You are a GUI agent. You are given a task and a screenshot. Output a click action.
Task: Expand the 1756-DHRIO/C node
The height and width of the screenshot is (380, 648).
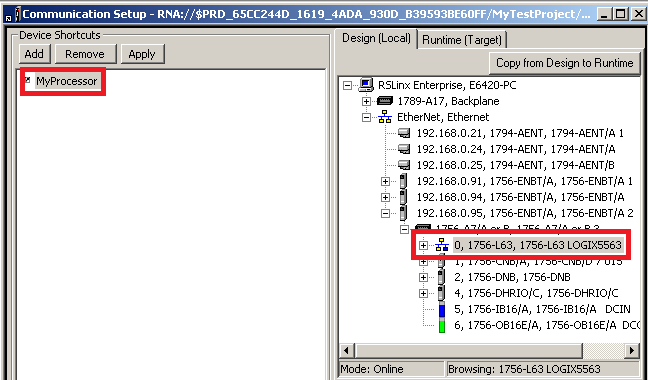423,294
